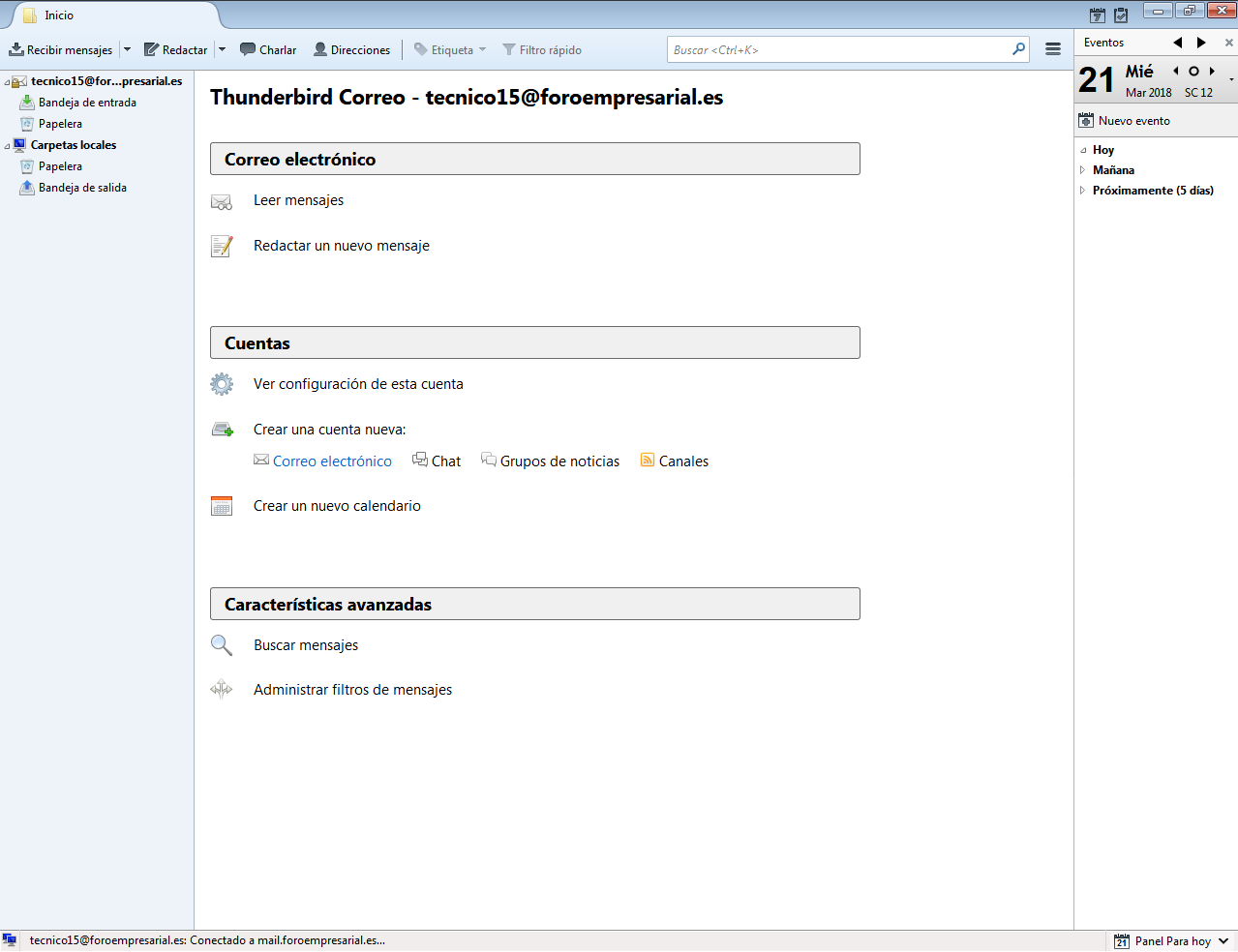Open mini-calendar options dropdown arrow
The image size is (1238, 952).
point(1231,79)
